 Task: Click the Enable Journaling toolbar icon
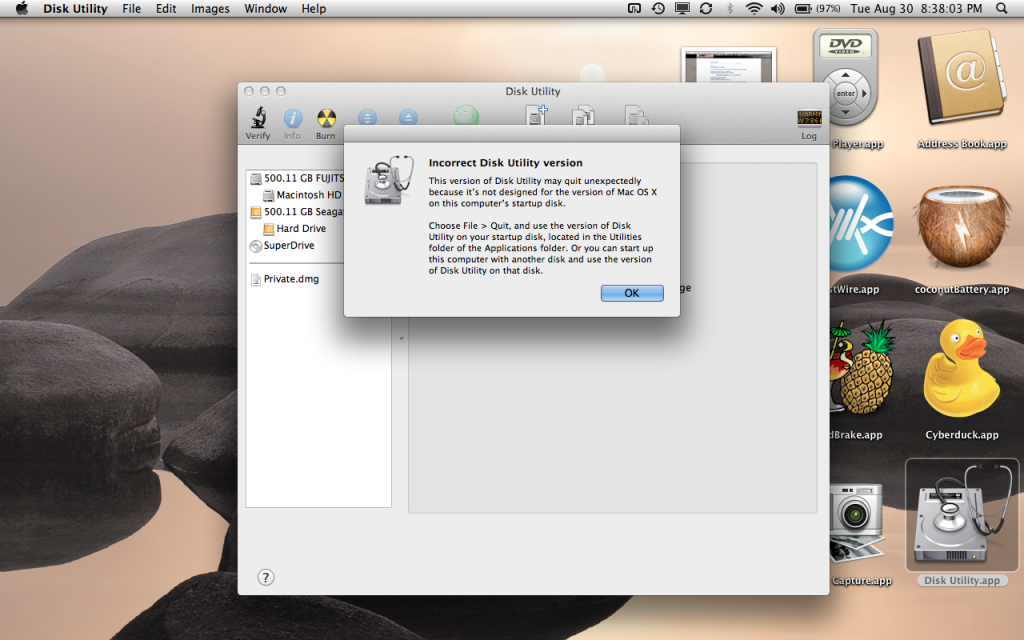coord(466,116)
